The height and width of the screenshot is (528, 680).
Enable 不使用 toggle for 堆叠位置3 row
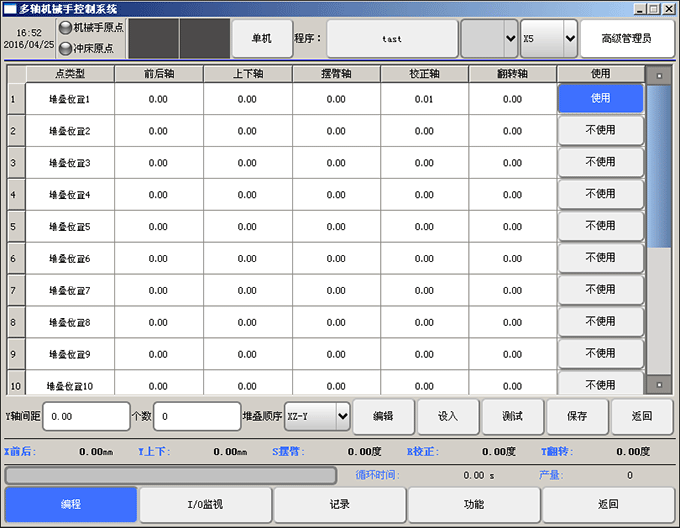[600, 163]
